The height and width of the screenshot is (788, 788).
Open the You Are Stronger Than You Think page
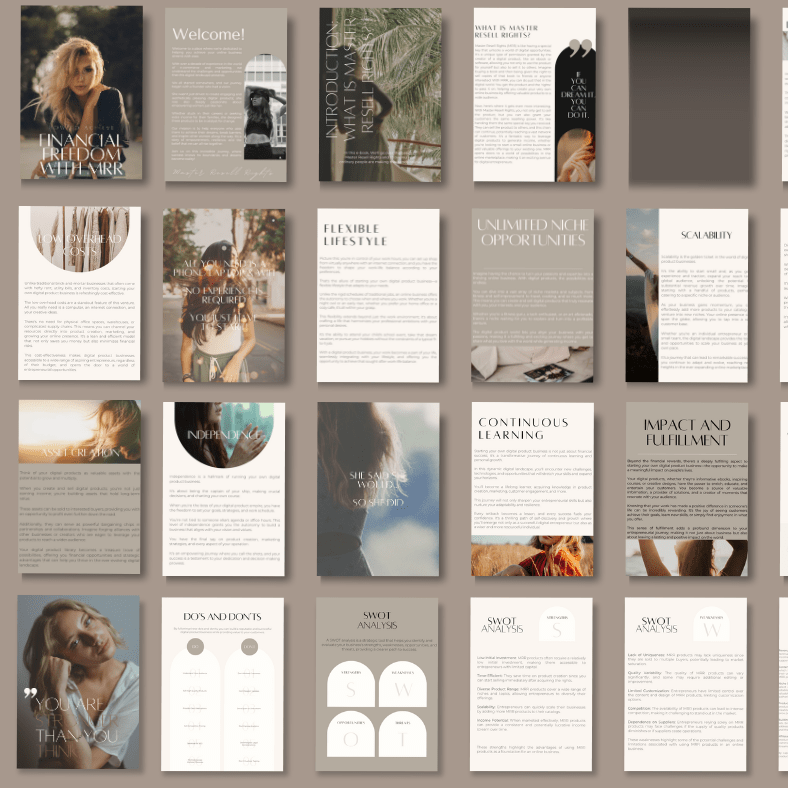pos(78,682)
